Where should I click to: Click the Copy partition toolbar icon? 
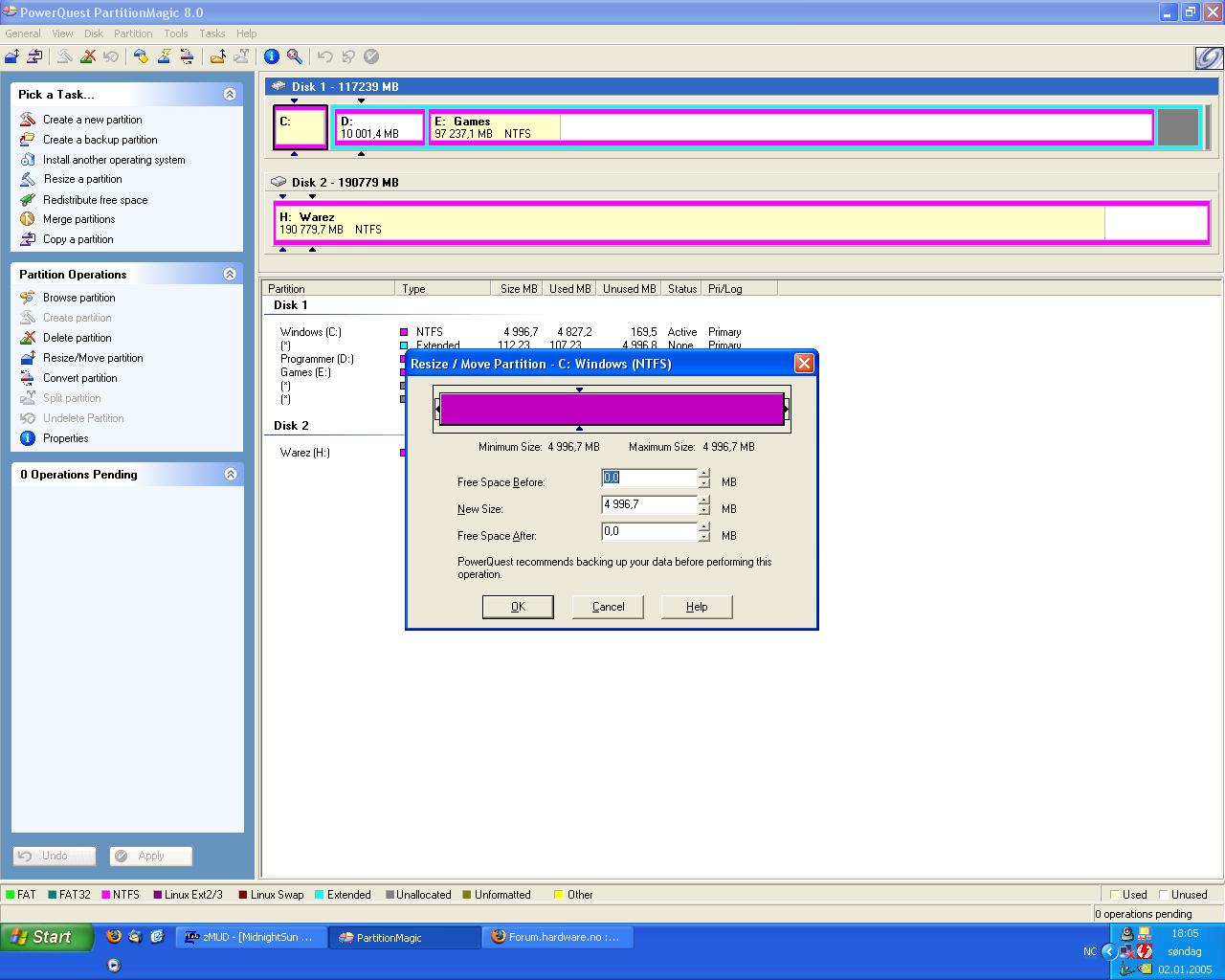pos(35,56)
